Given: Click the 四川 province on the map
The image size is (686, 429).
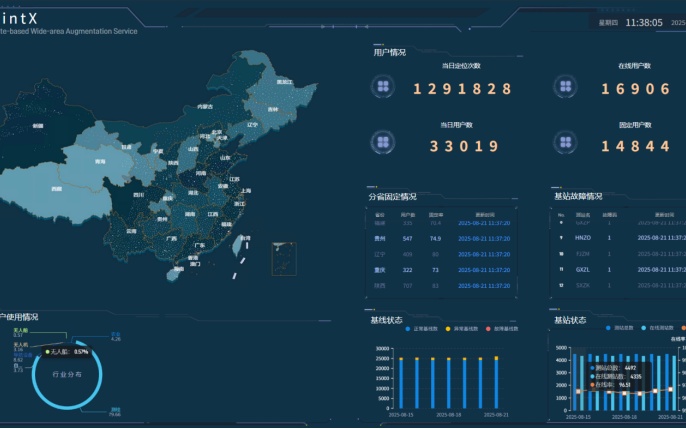Looking at the screenshot, I should coord(139,194).
